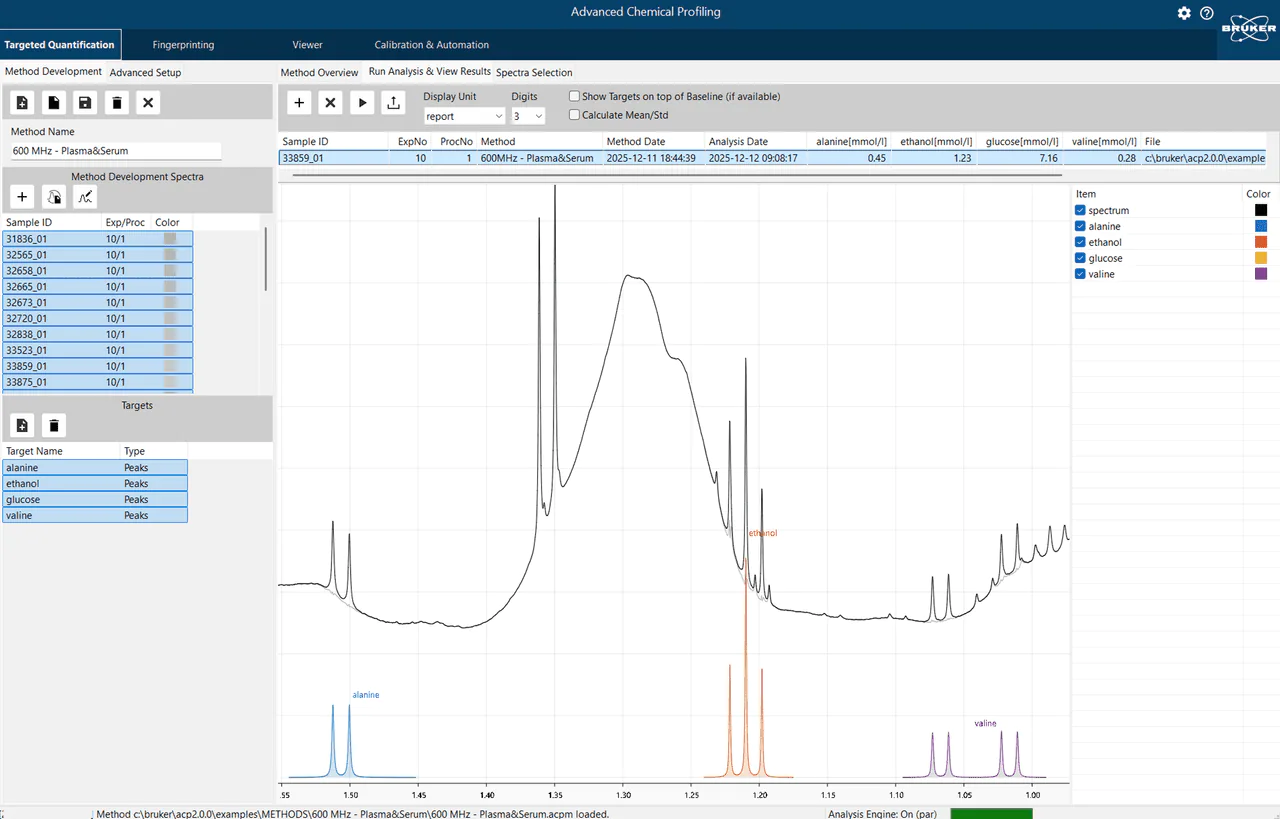Uncheck the valine legend item

coord(1080,274)
